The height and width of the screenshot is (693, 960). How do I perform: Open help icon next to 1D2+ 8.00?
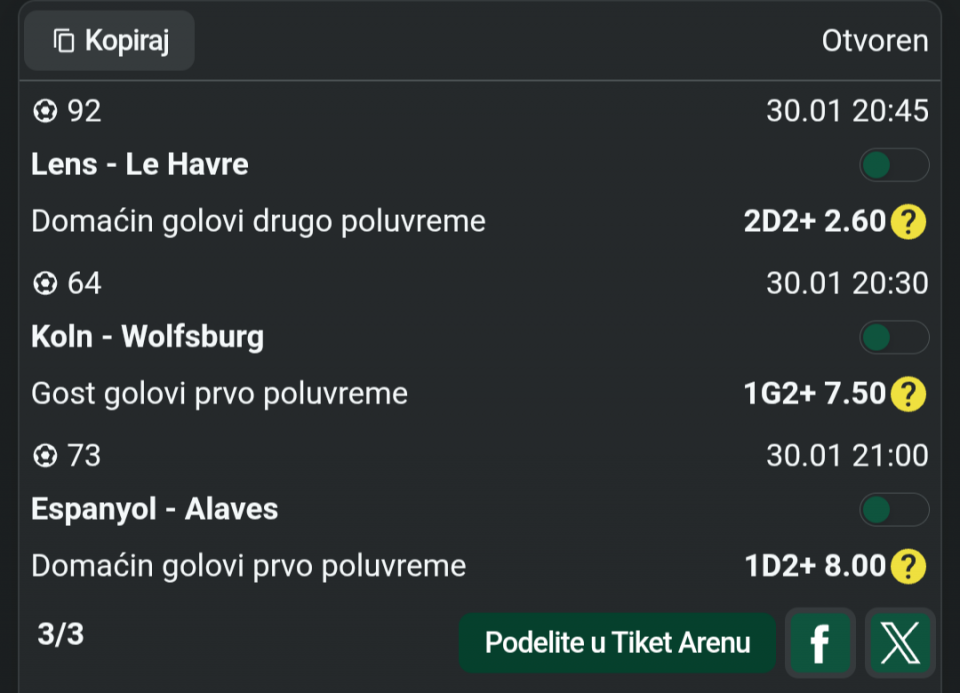(x=908, y=567)
